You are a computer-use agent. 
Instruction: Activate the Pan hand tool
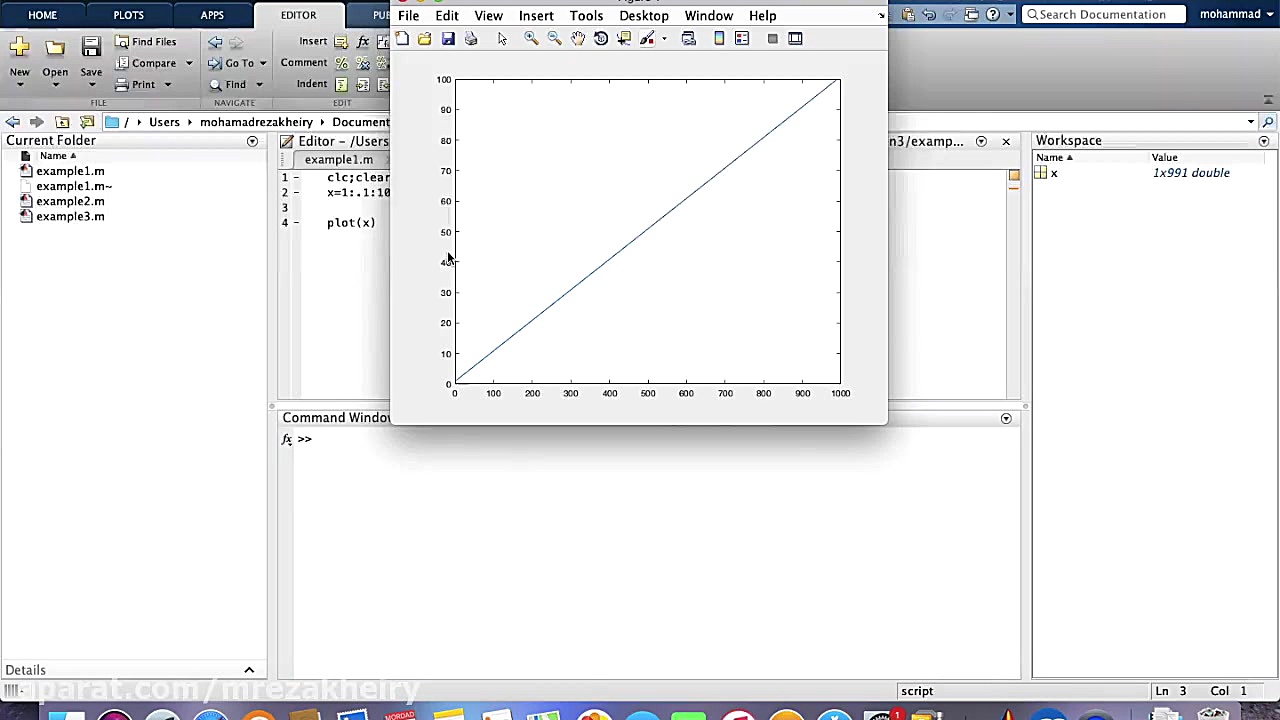tap(578, 39)
